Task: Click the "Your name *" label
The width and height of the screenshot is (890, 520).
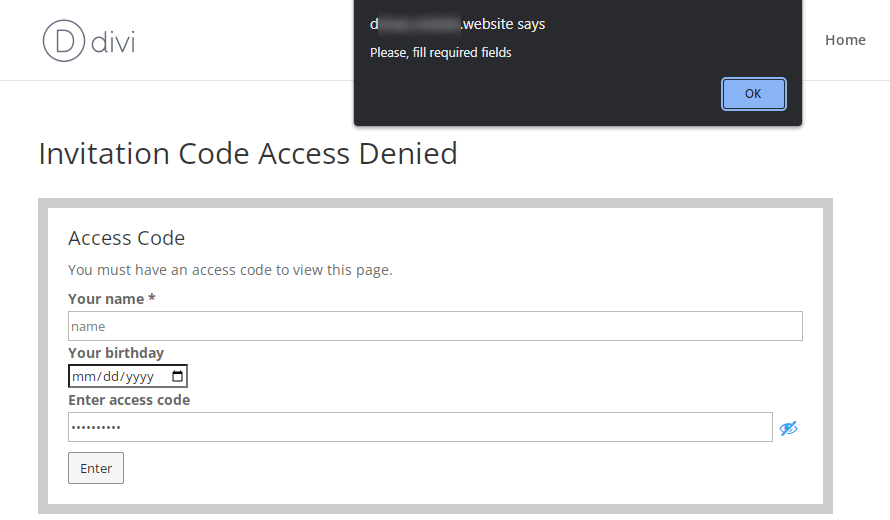Action: coord(111,299)
